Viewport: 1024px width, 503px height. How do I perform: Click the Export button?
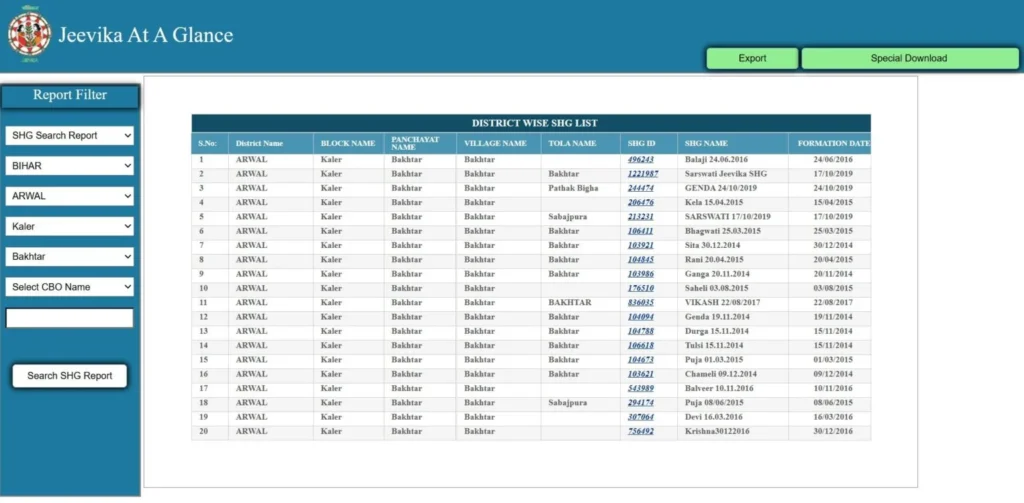(x=752, y=59)
